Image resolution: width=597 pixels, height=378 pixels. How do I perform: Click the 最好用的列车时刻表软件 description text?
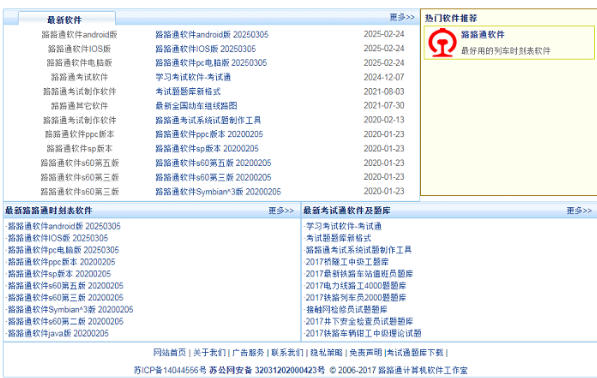506,51
